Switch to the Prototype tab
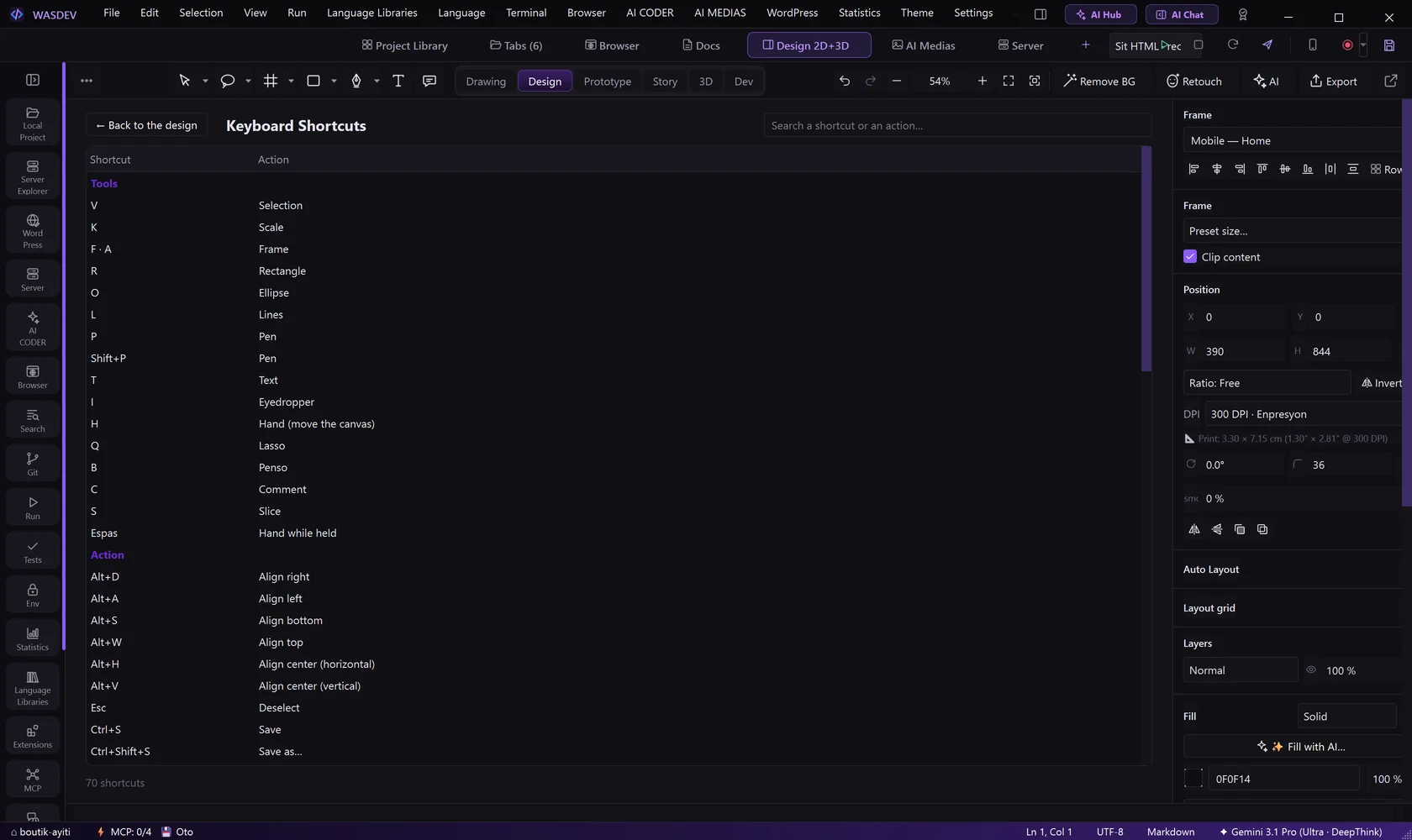Image resolution: width=1412 pixels, height=840 pixels. (607, 81)
